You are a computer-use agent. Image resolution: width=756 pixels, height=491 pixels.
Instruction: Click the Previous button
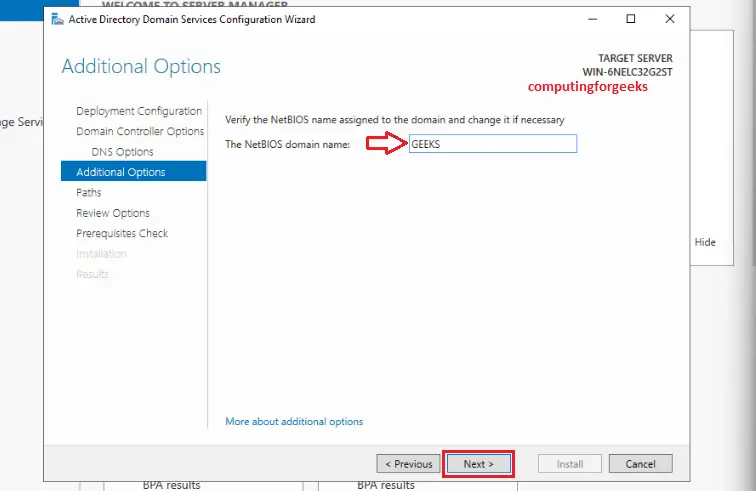[x=408, y=464]
